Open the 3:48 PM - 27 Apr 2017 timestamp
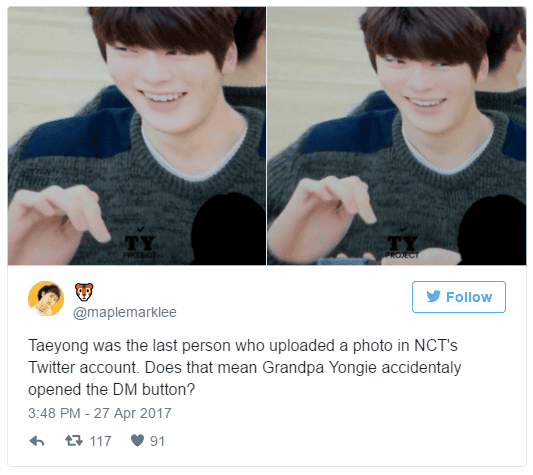The image size is (533, 475). click(x=100, y=413)
